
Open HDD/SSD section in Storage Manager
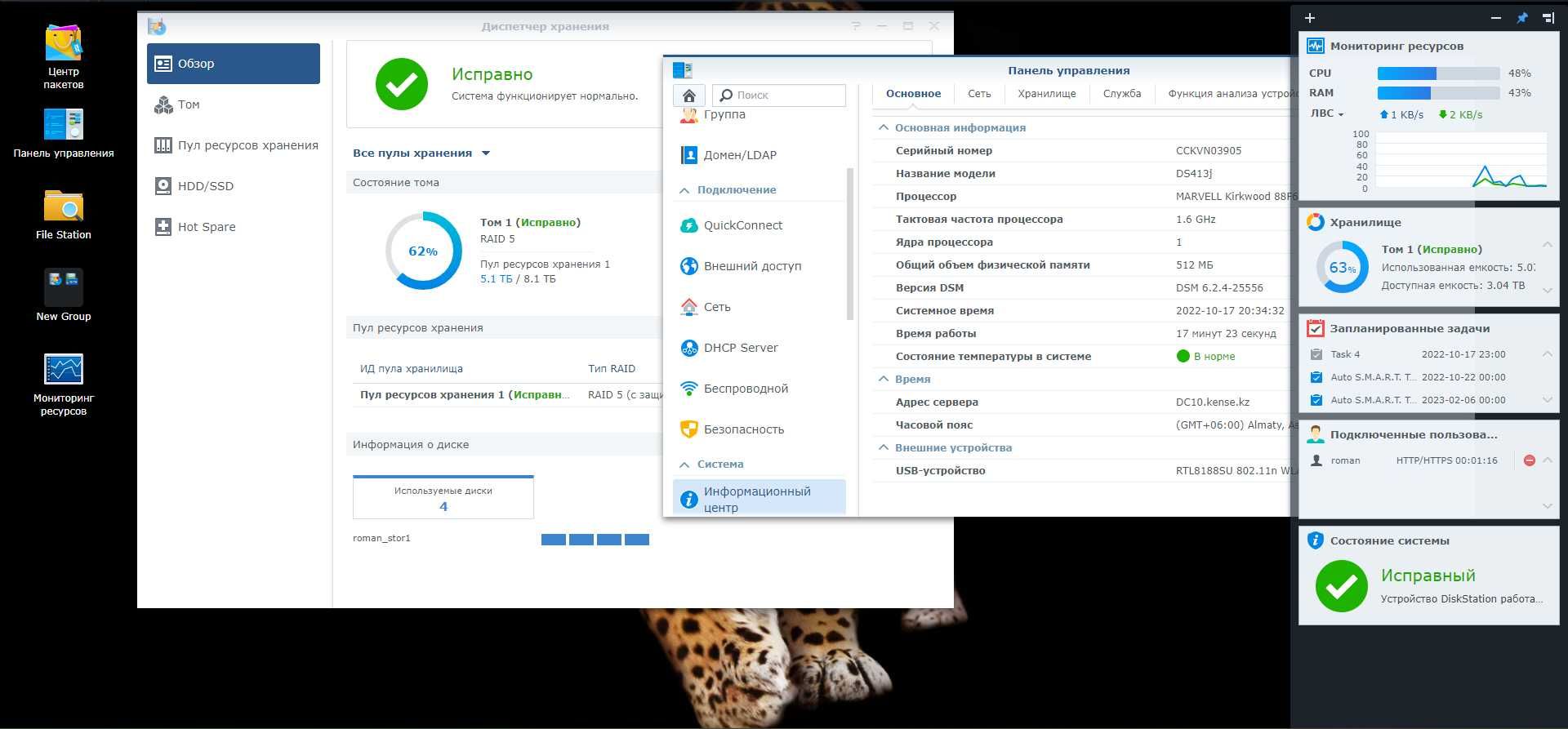click(x=234, y=186)
